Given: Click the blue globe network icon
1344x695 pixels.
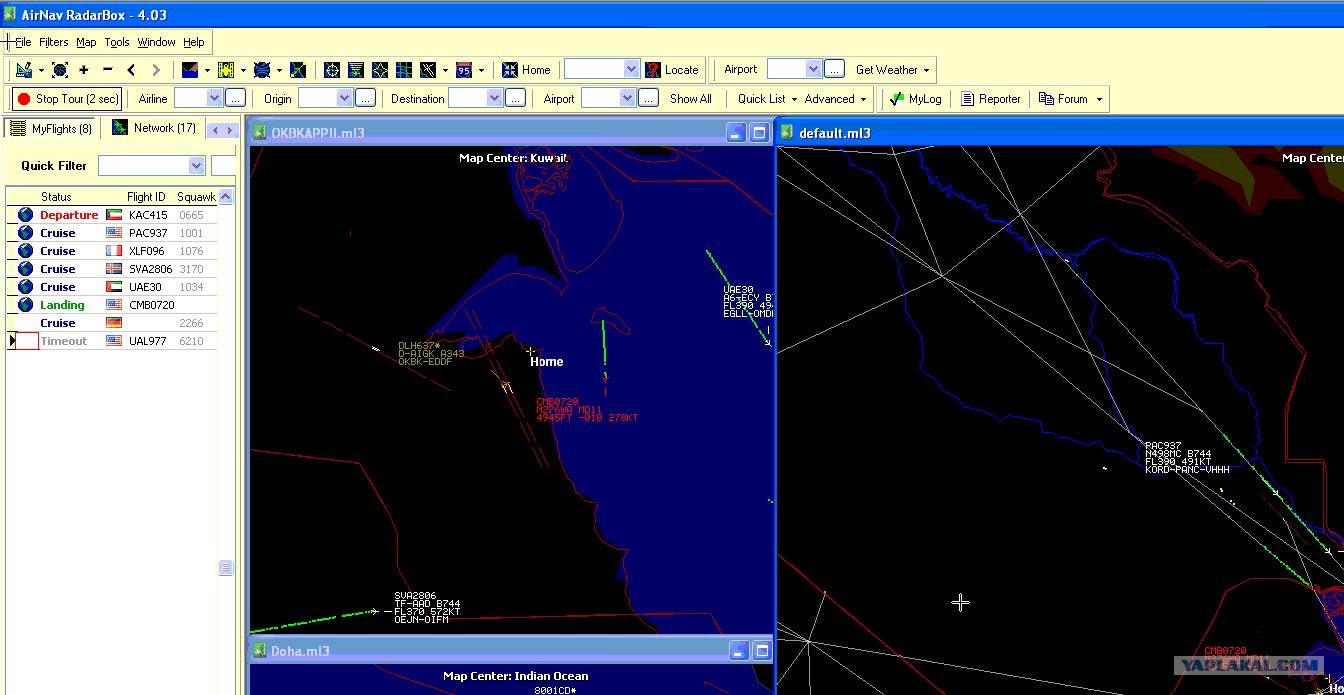Looking at the screenshot, I should [x=262, y=70].
